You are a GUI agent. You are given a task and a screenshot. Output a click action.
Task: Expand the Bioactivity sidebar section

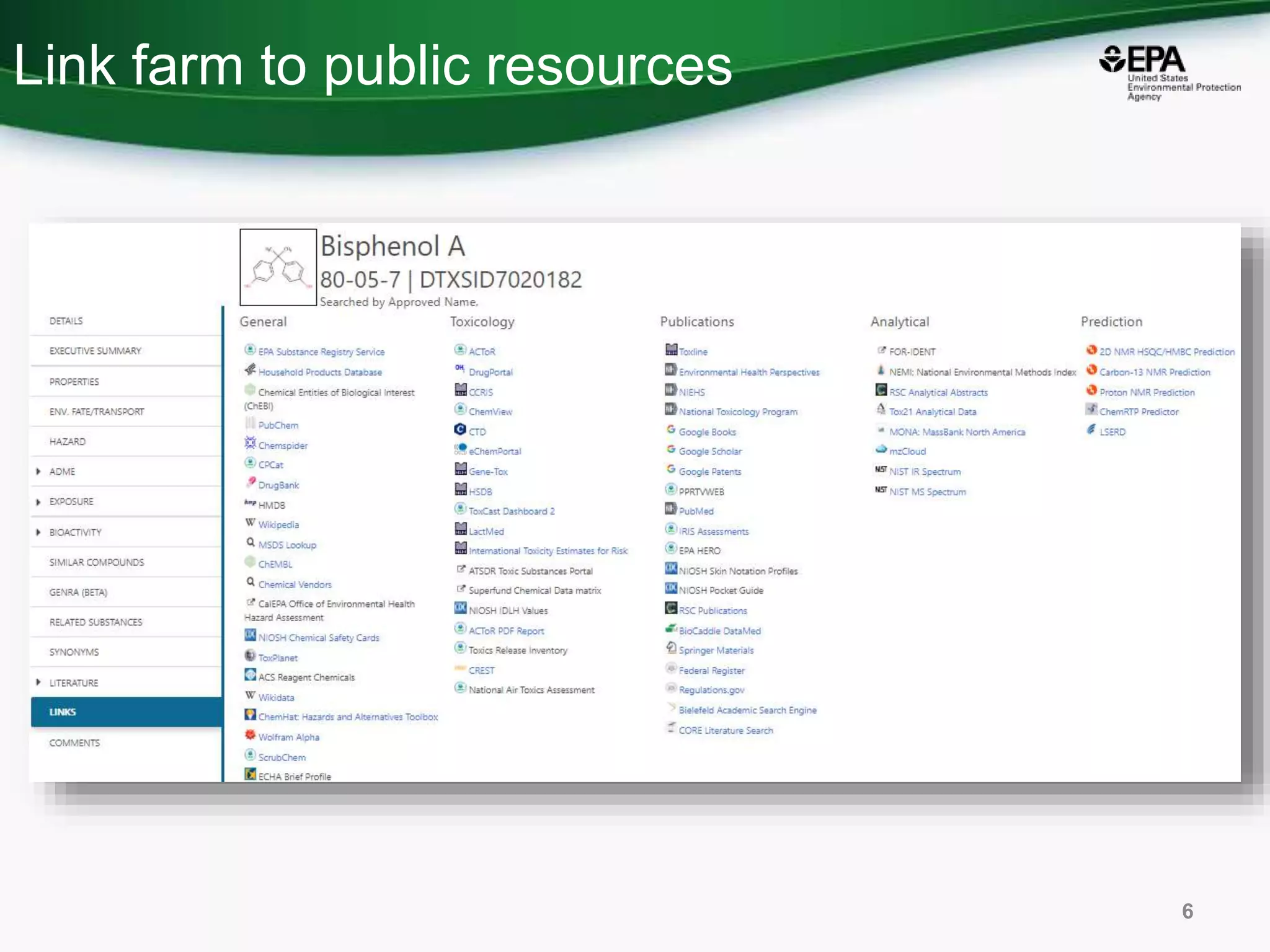pos(38,532)
